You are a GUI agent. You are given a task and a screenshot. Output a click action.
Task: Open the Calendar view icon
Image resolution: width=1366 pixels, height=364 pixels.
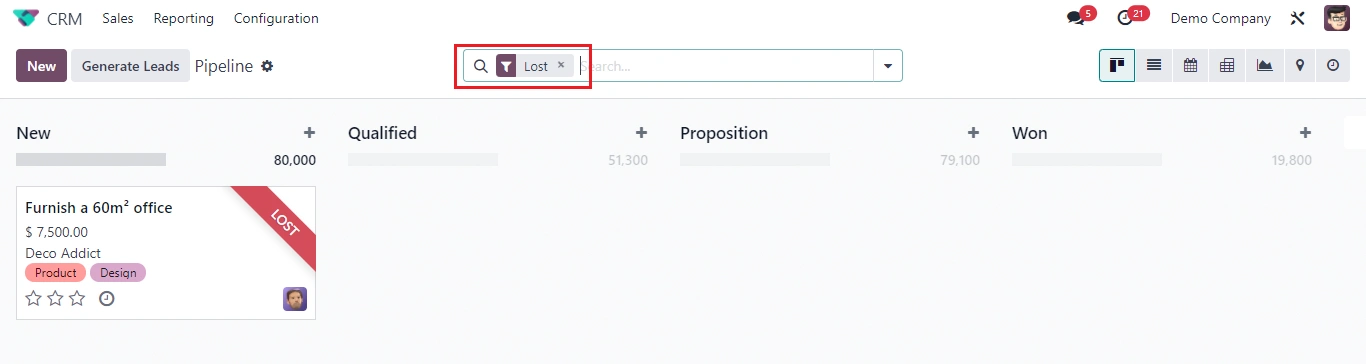[1190, 66]
